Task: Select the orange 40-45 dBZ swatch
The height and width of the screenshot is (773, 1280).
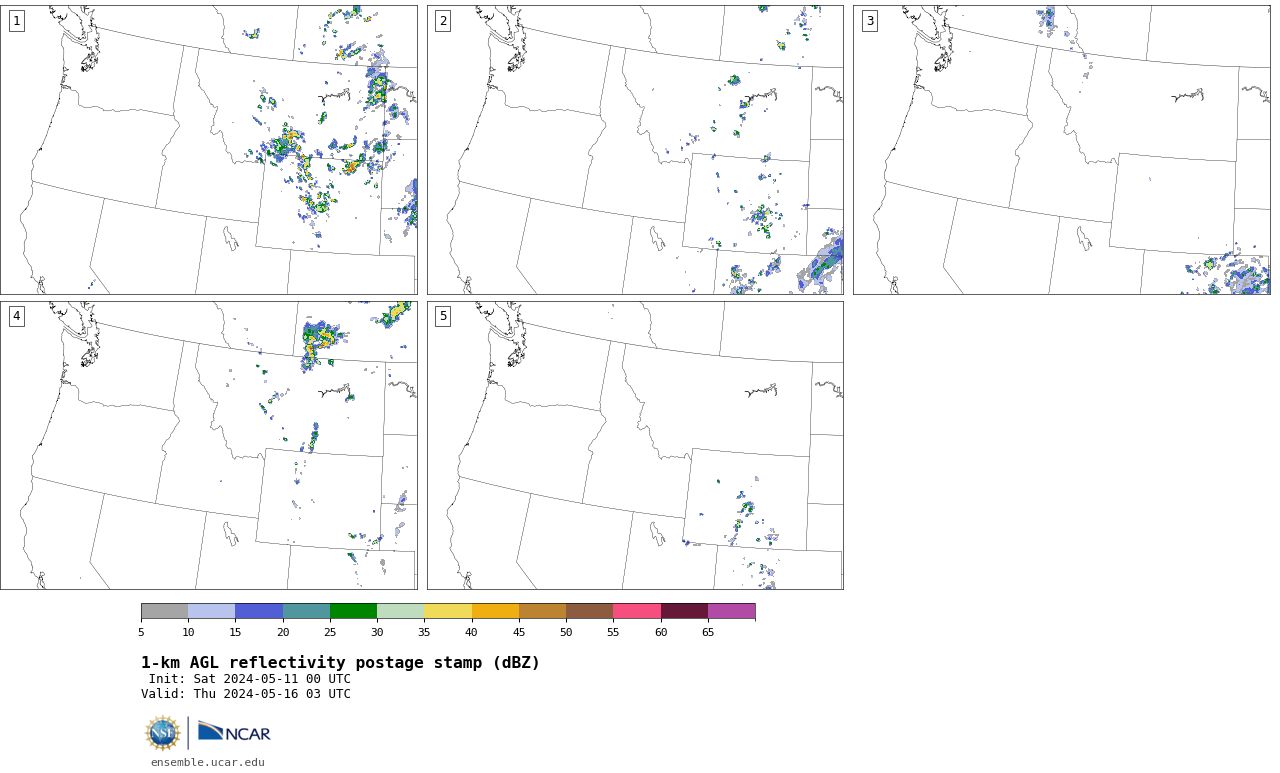Action: [495, 611]
